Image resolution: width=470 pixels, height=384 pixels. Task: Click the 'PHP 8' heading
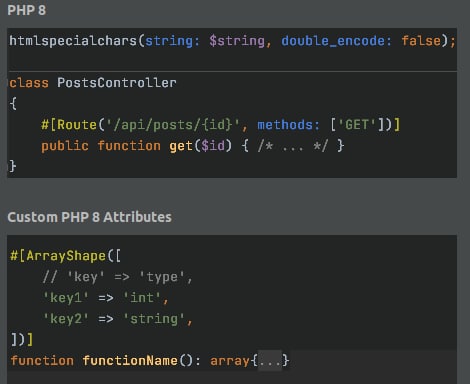point(27,10)
